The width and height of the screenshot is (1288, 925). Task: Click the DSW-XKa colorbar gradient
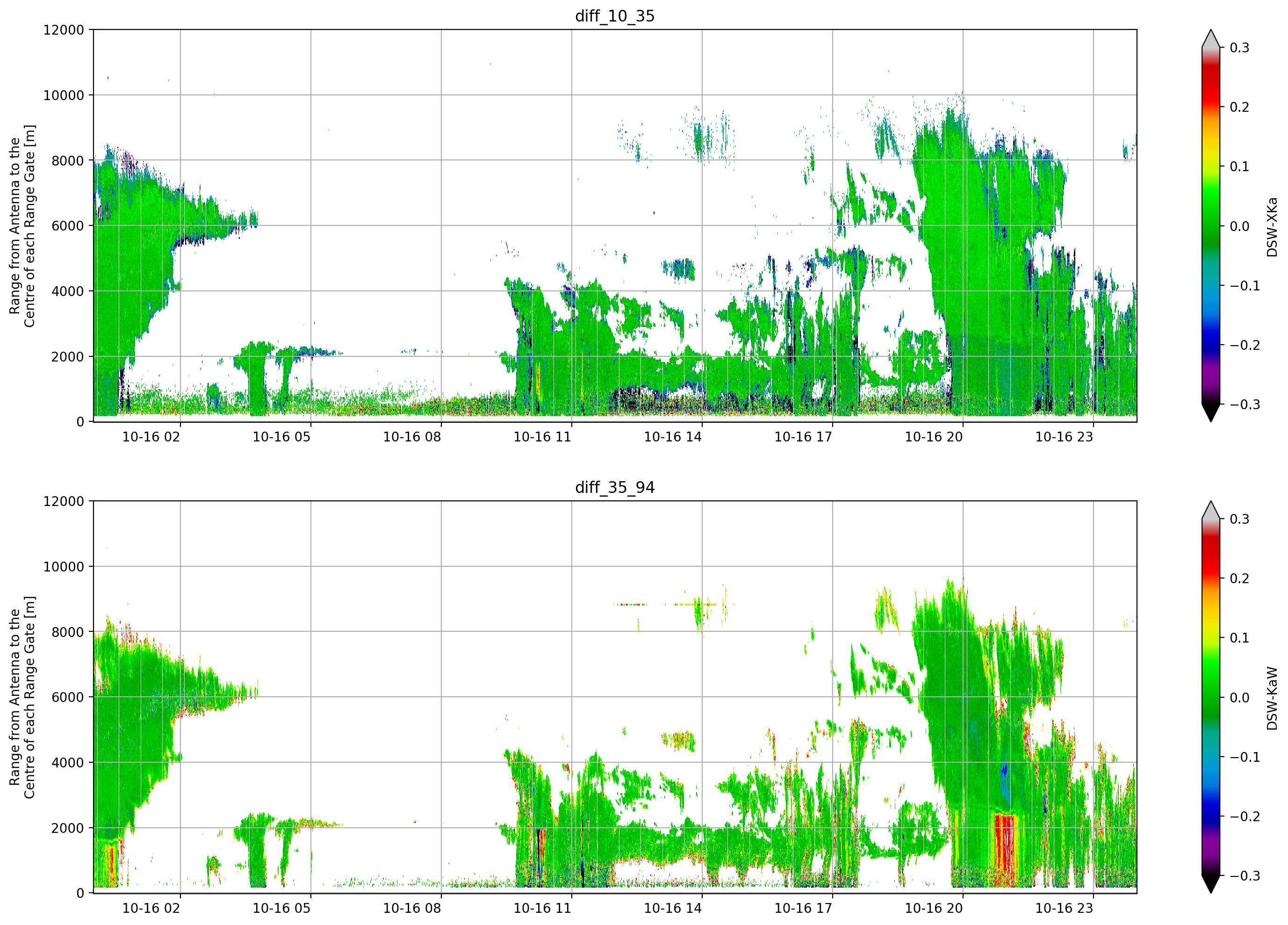pyautogui.click(x=1211, y=225)
